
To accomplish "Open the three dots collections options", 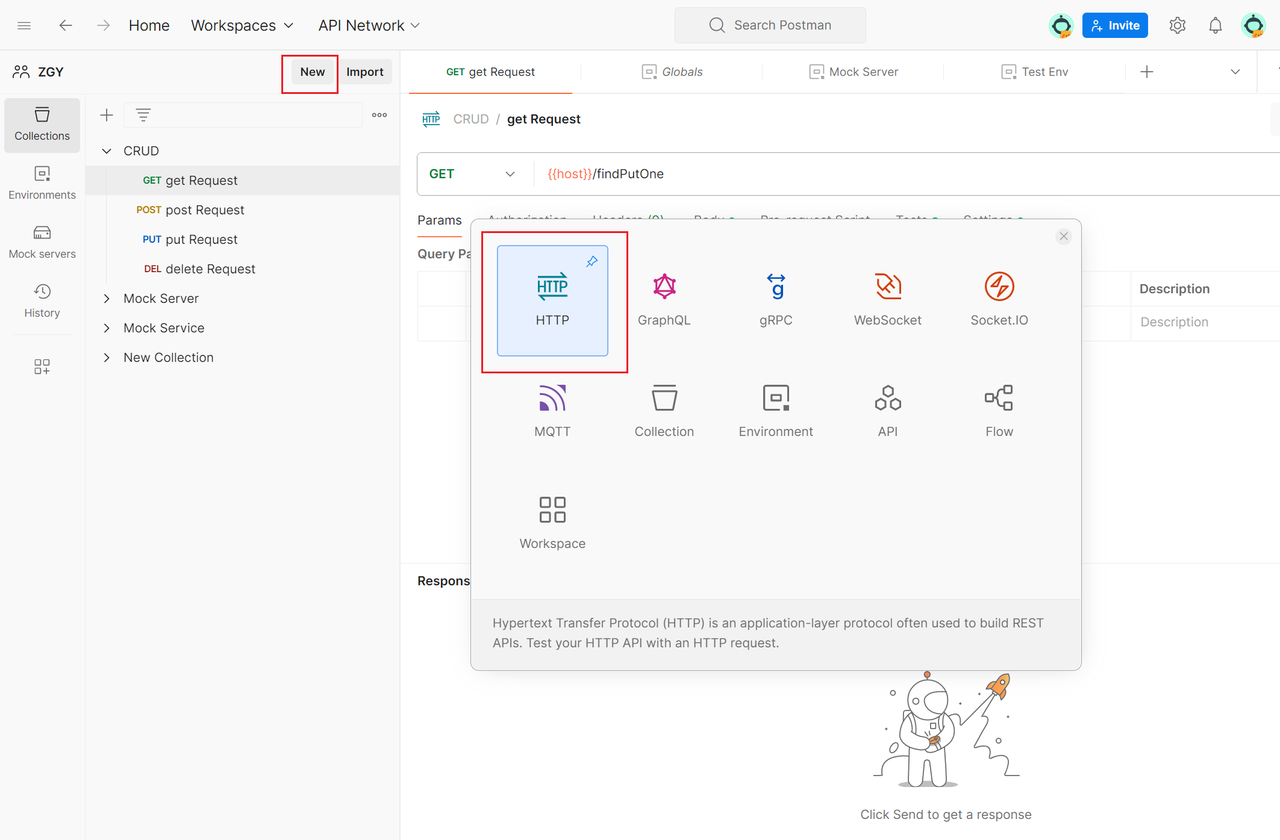I will click(379, 115).
